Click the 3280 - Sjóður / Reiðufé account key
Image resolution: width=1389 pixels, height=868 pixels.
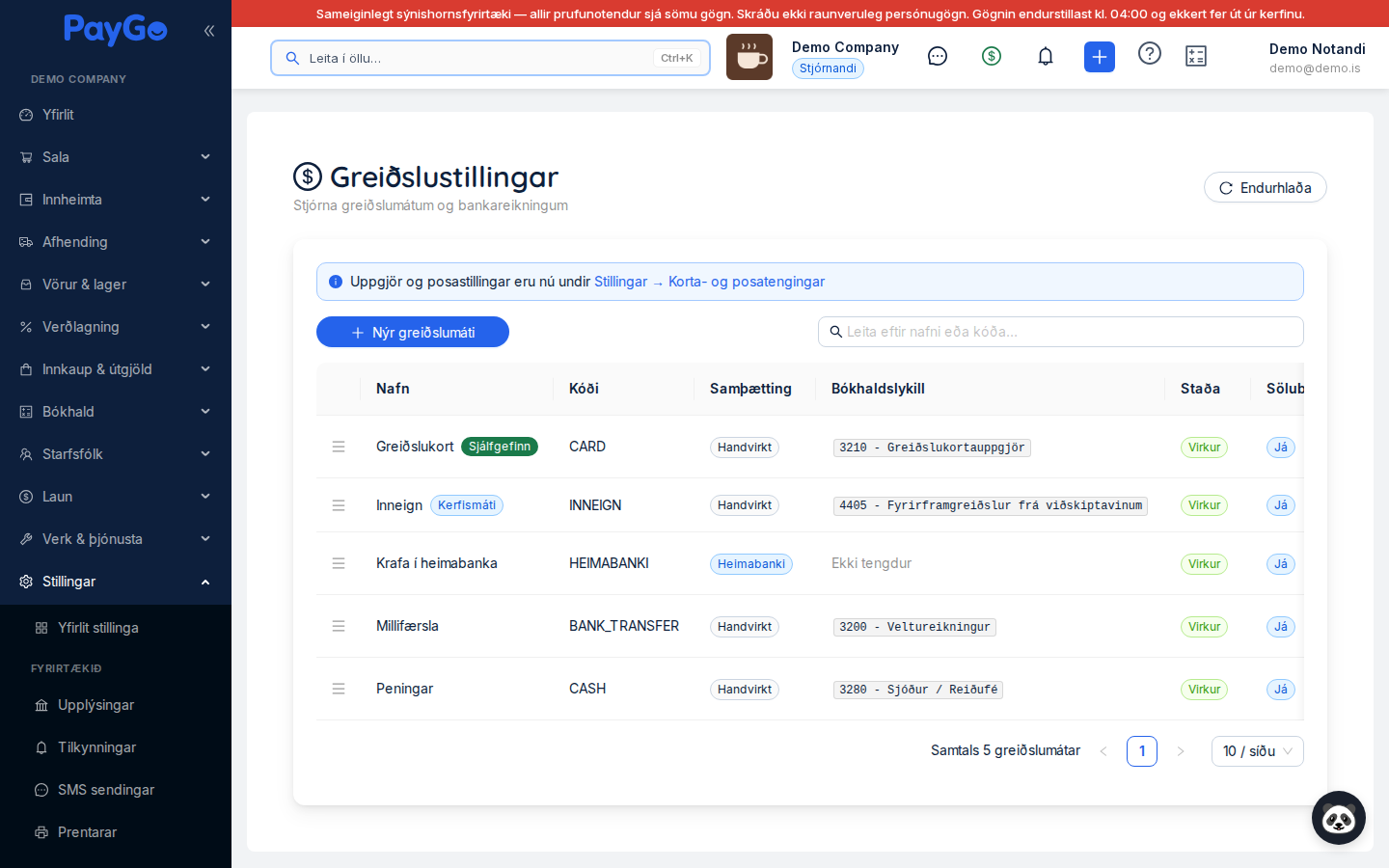(918, 690)
